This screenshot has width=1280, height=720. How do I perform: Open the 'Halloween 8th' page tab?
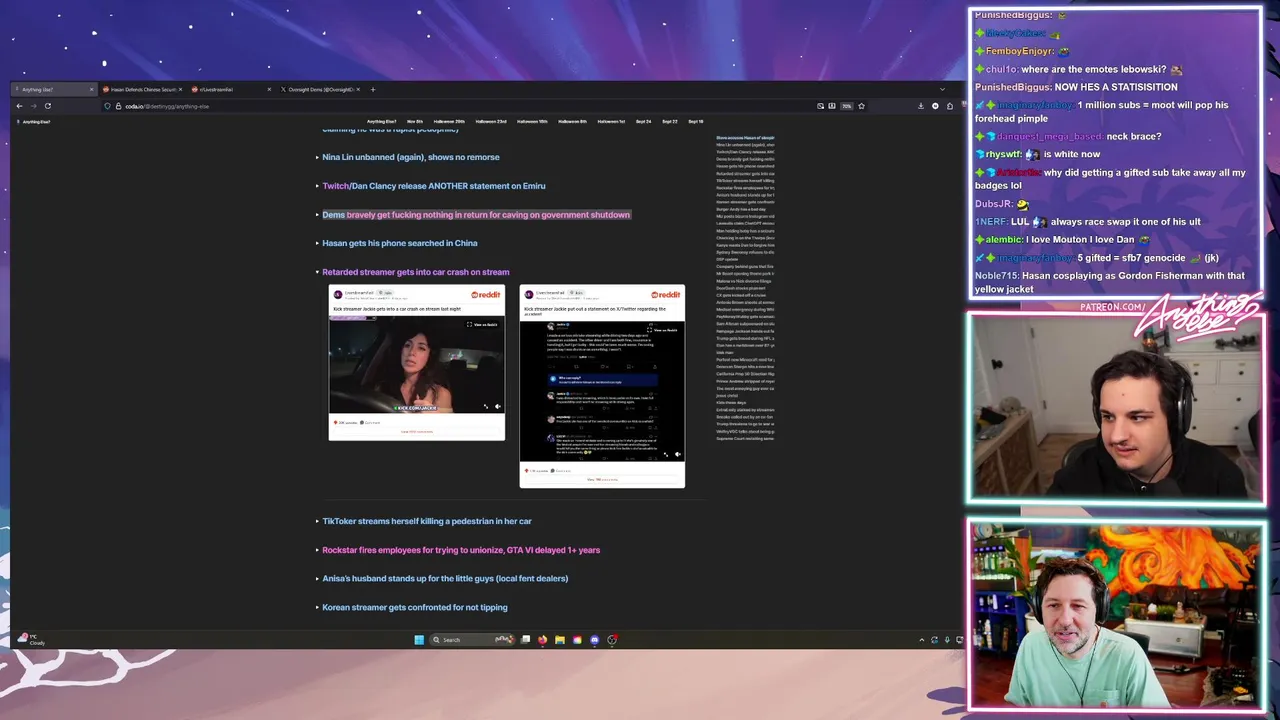[x=572, y=122]
